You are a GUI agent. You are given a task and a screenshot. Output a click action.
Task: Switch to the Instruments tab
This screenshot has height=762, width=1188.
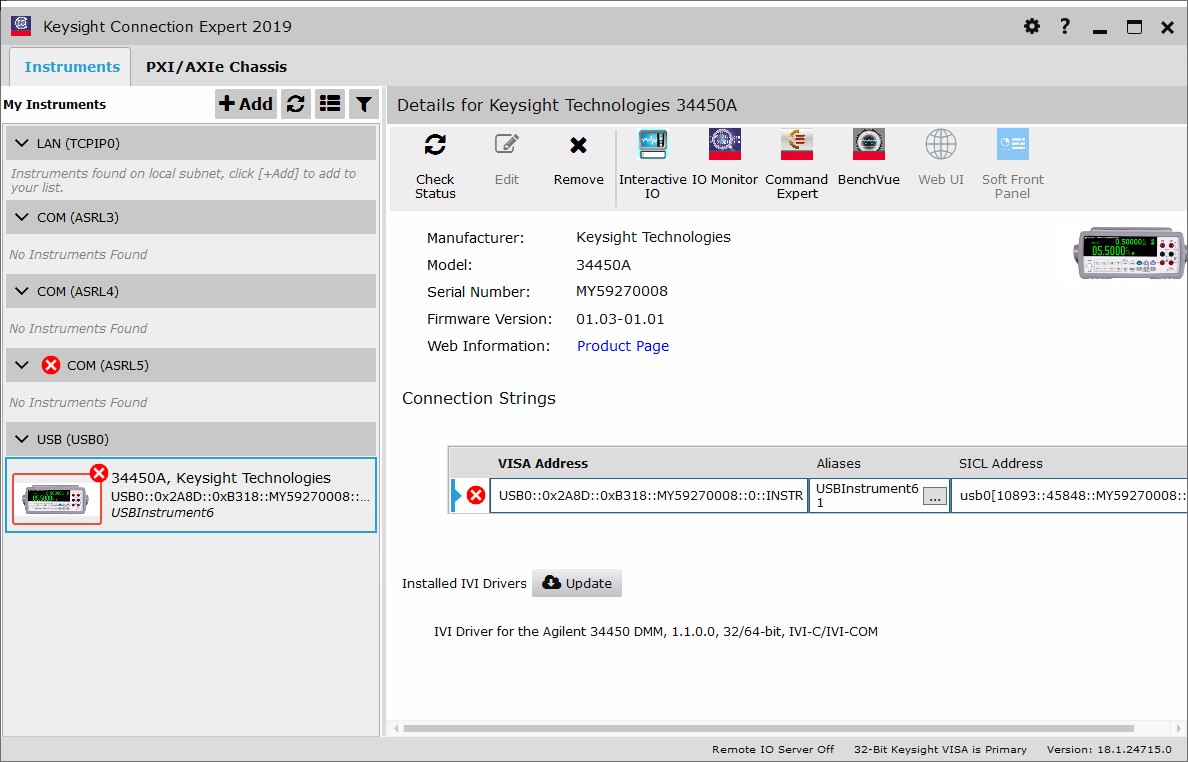(x=72, y=67)
